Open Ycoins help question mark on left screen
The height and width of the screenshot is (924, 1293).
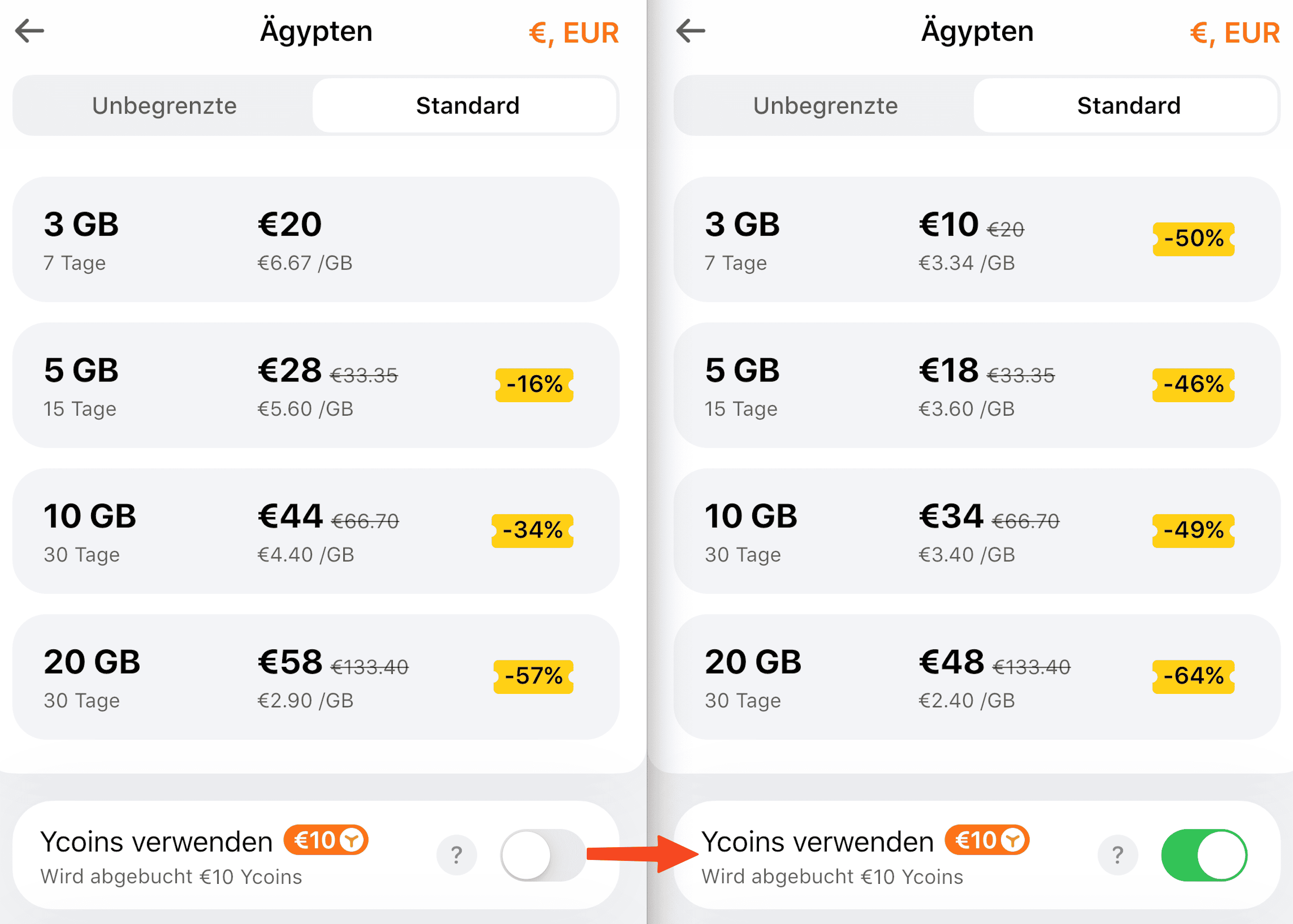(x=456, y=855)
